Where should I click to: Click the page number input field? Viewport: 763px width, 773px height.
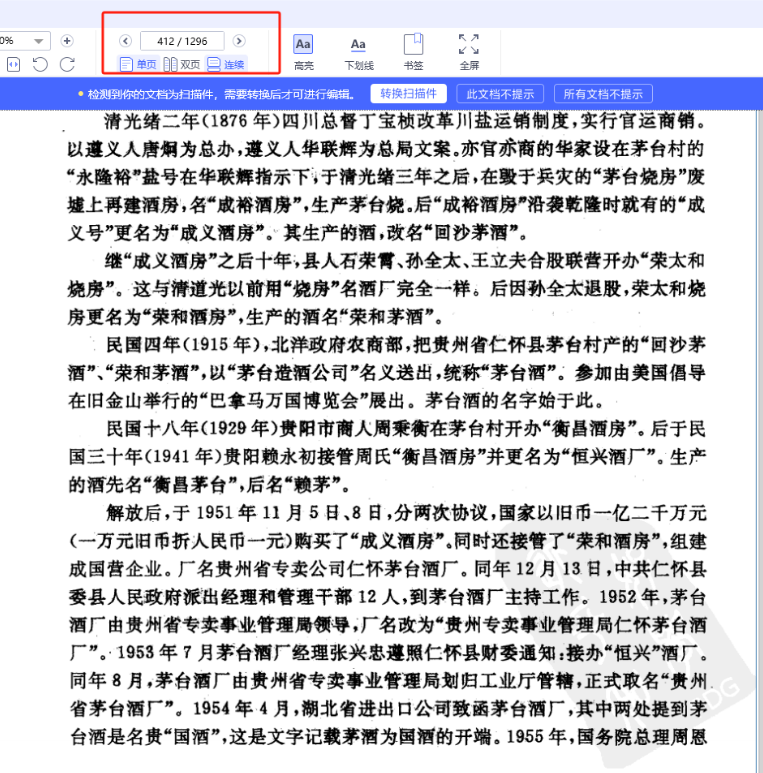[x=182, y=41]
